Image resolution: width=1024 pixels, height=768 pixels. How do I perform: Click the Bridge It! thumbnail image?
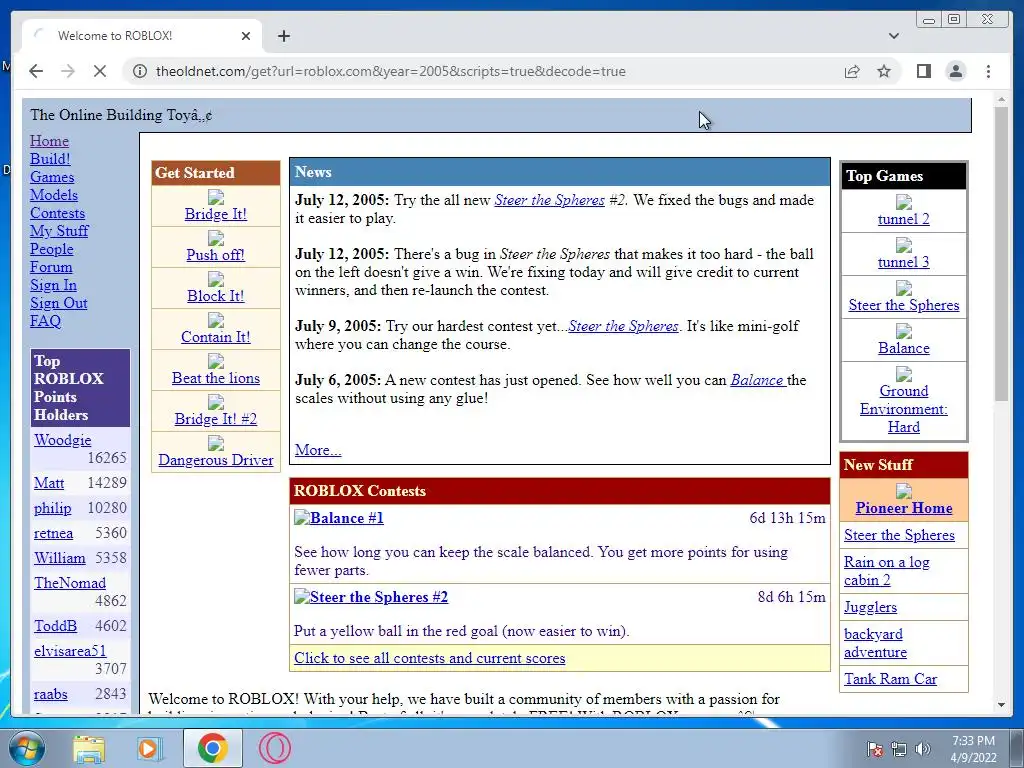[x=216, y=197]
